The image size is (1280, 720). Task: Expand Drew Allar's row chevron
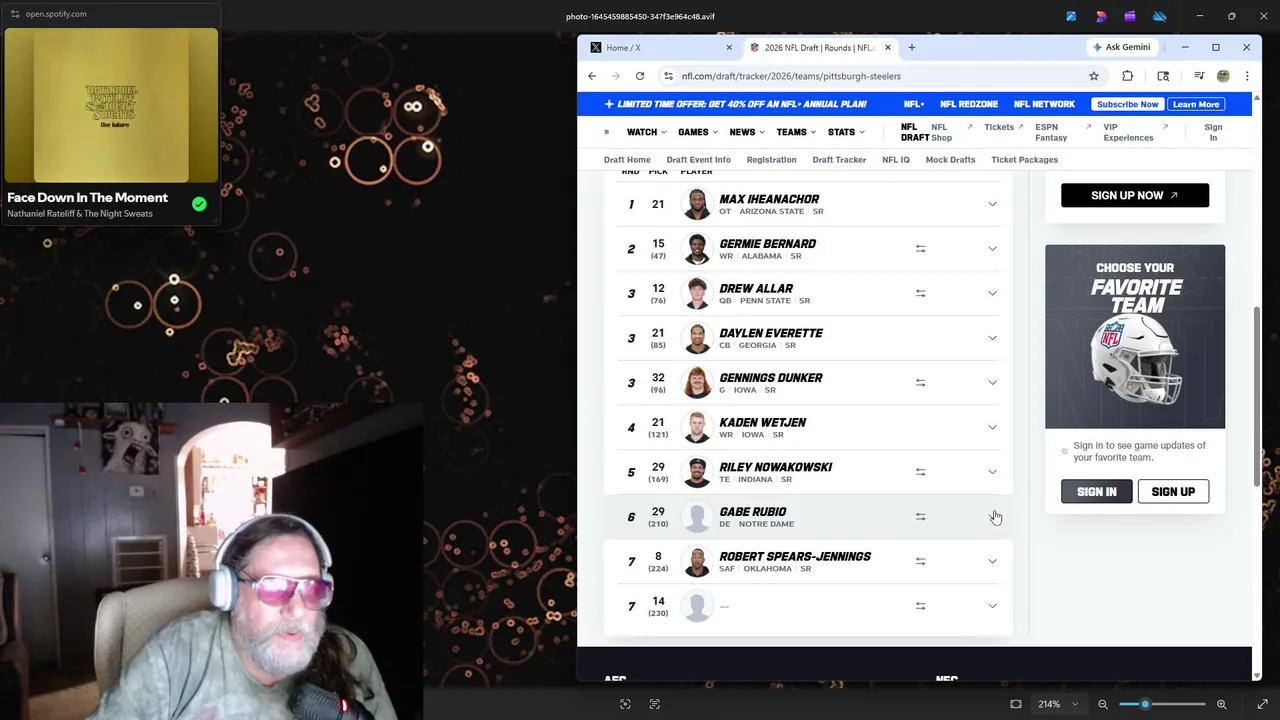point(992,293)
